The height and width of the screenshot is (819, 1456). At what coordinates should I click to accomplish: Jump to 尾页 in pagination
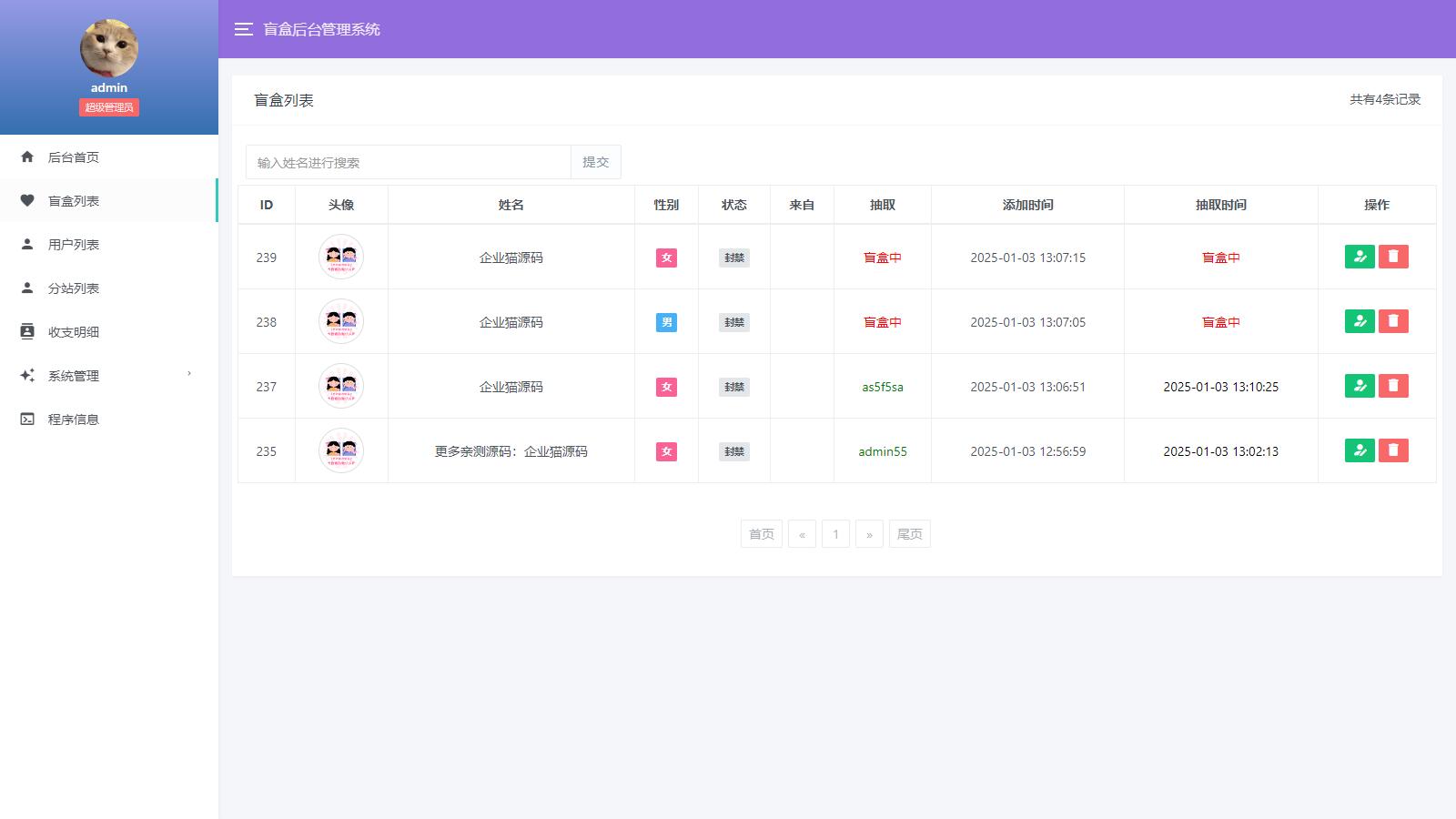tap(909, 534)
